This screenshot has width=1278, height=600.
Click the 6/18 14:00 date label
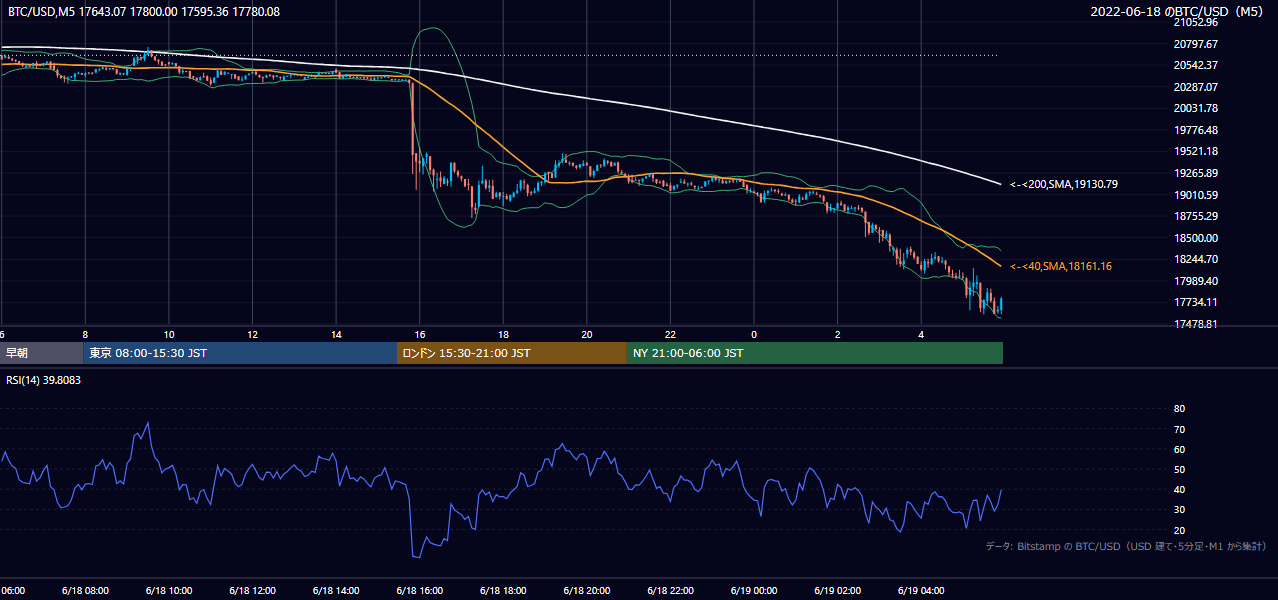(336, 590)
